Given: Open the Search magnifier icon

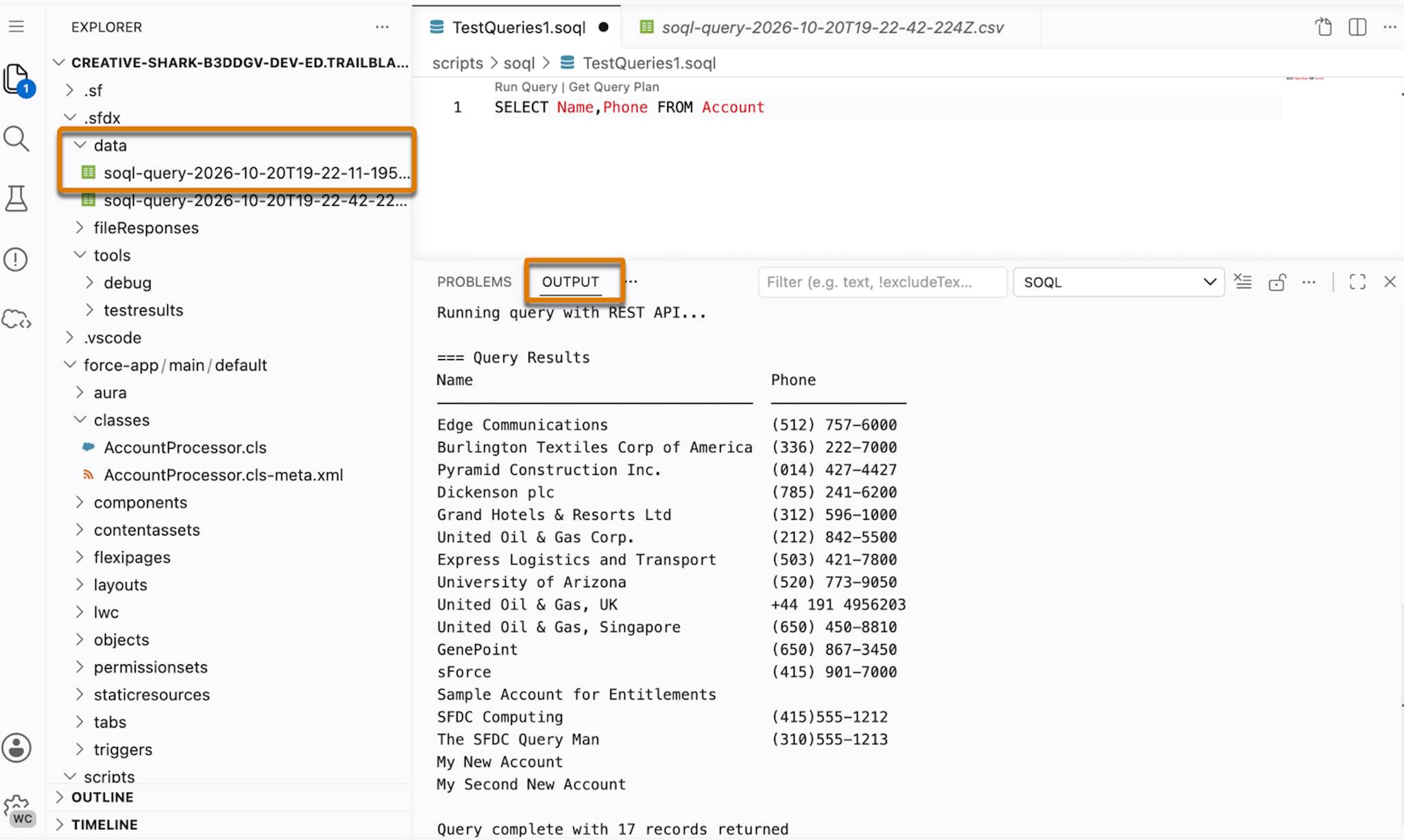Looking at the screenshot, I should point(16,139).
